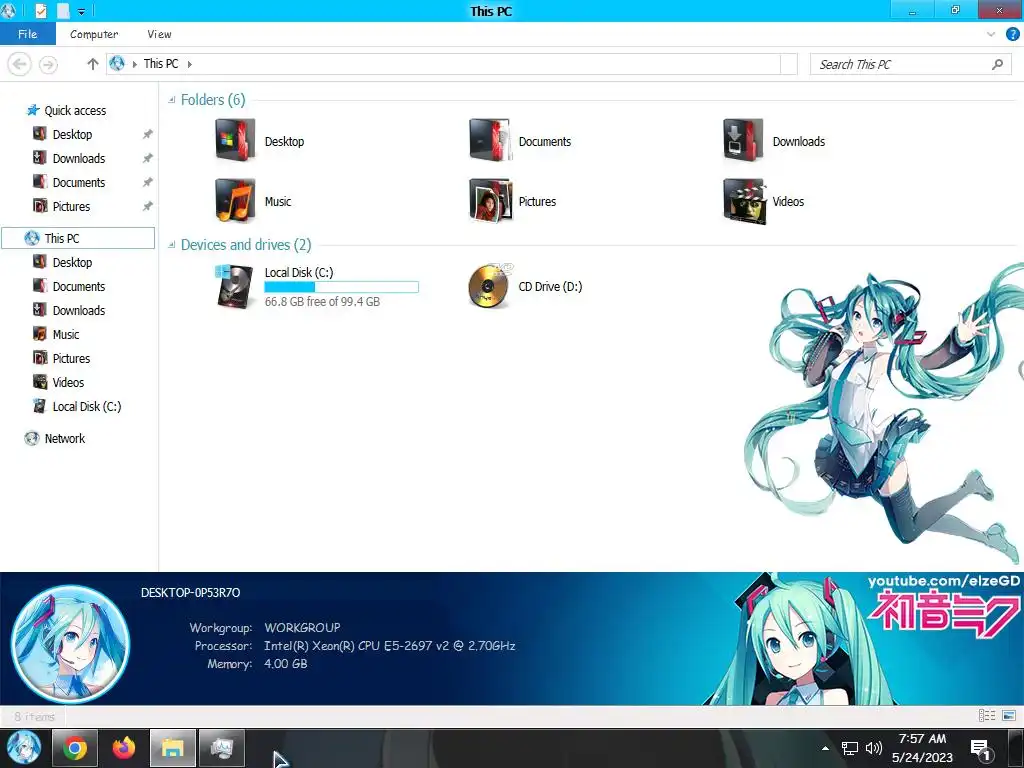Open the Pictures folder icon in Folders

(490, 201)
